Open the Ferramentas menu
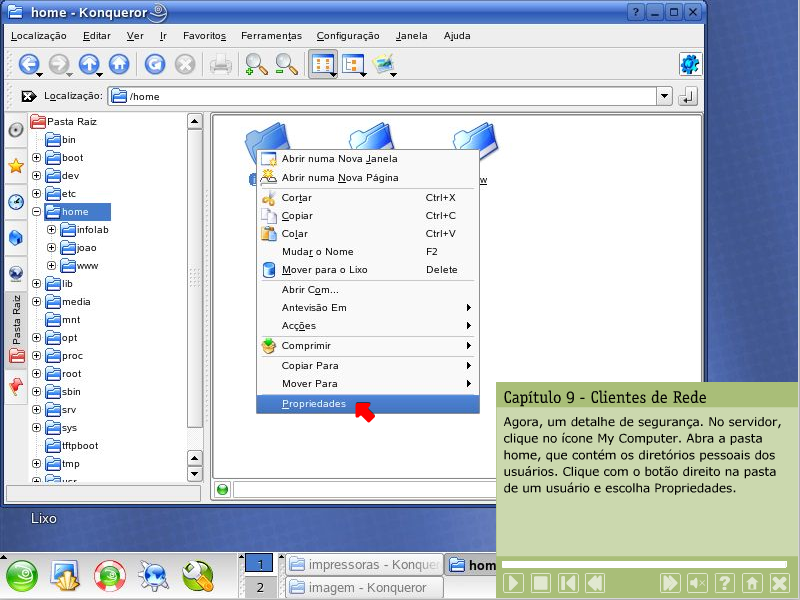 click(x=269, y=35)
